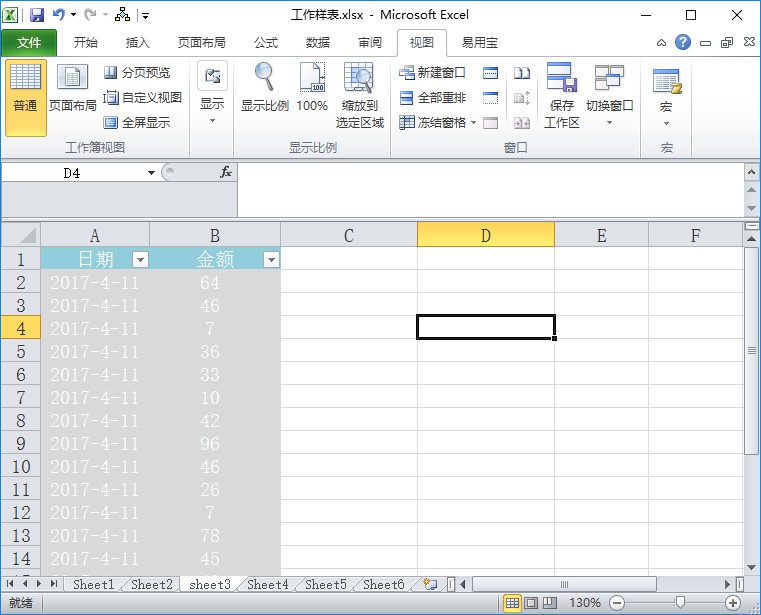
Task: Minimize the ribbon with the caret icon
Action: point(661,43)
